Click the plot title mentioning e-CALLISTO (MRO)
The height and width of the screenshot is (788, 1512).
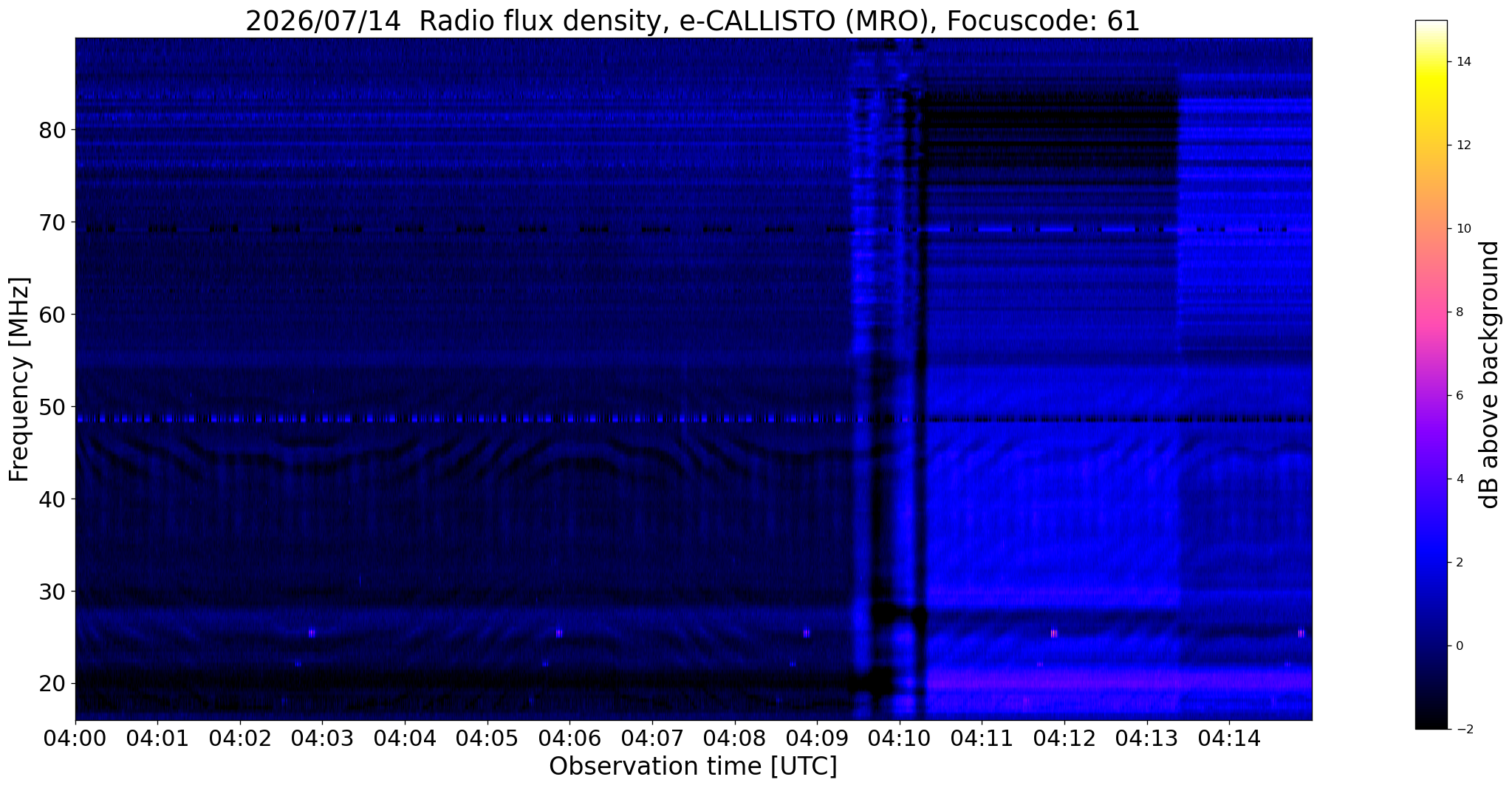click(693, 21)
